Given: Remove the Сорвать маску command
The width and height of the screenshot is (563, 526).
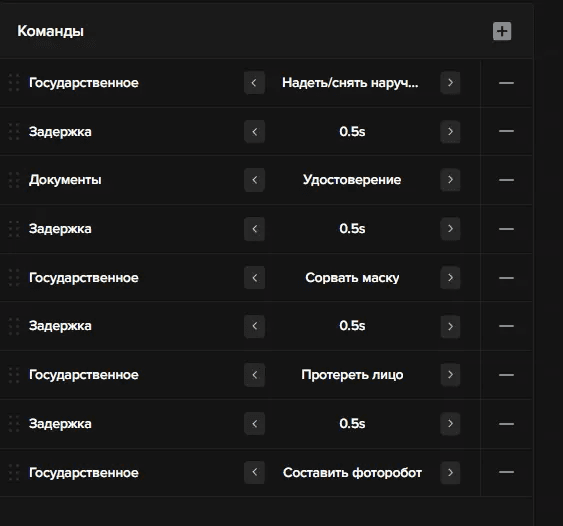Looking at the screenshot, I should pyautogui.click(x=506, y=278).
